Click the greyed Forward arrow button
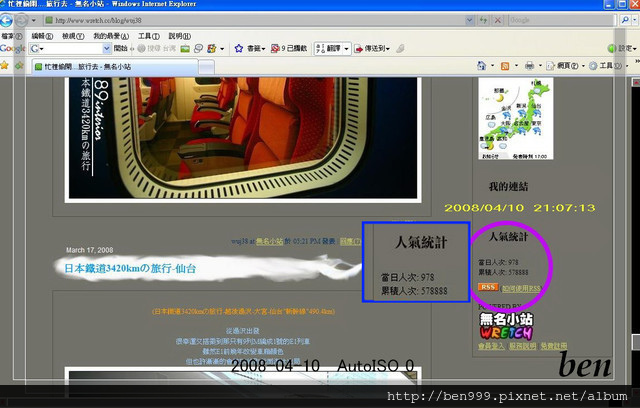The height and width of the screenshot is (408, 640). coord(21,20)
